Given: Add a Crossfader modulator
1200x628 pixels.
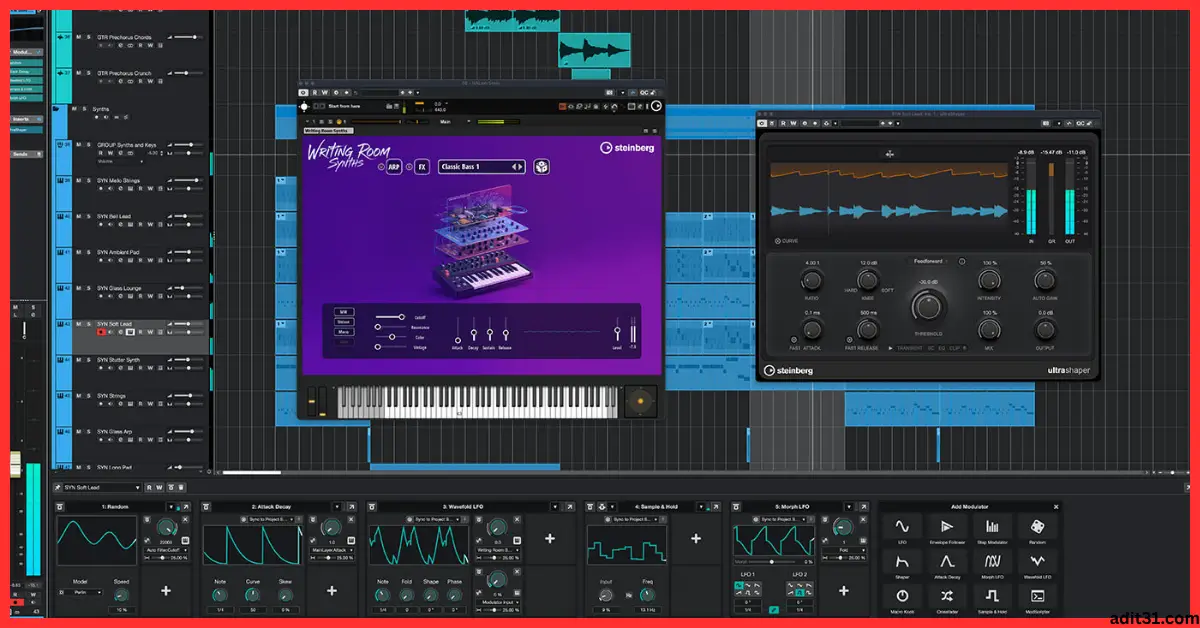Looking at the screenshot, I should pyautogui.click(x=947, y=599).
